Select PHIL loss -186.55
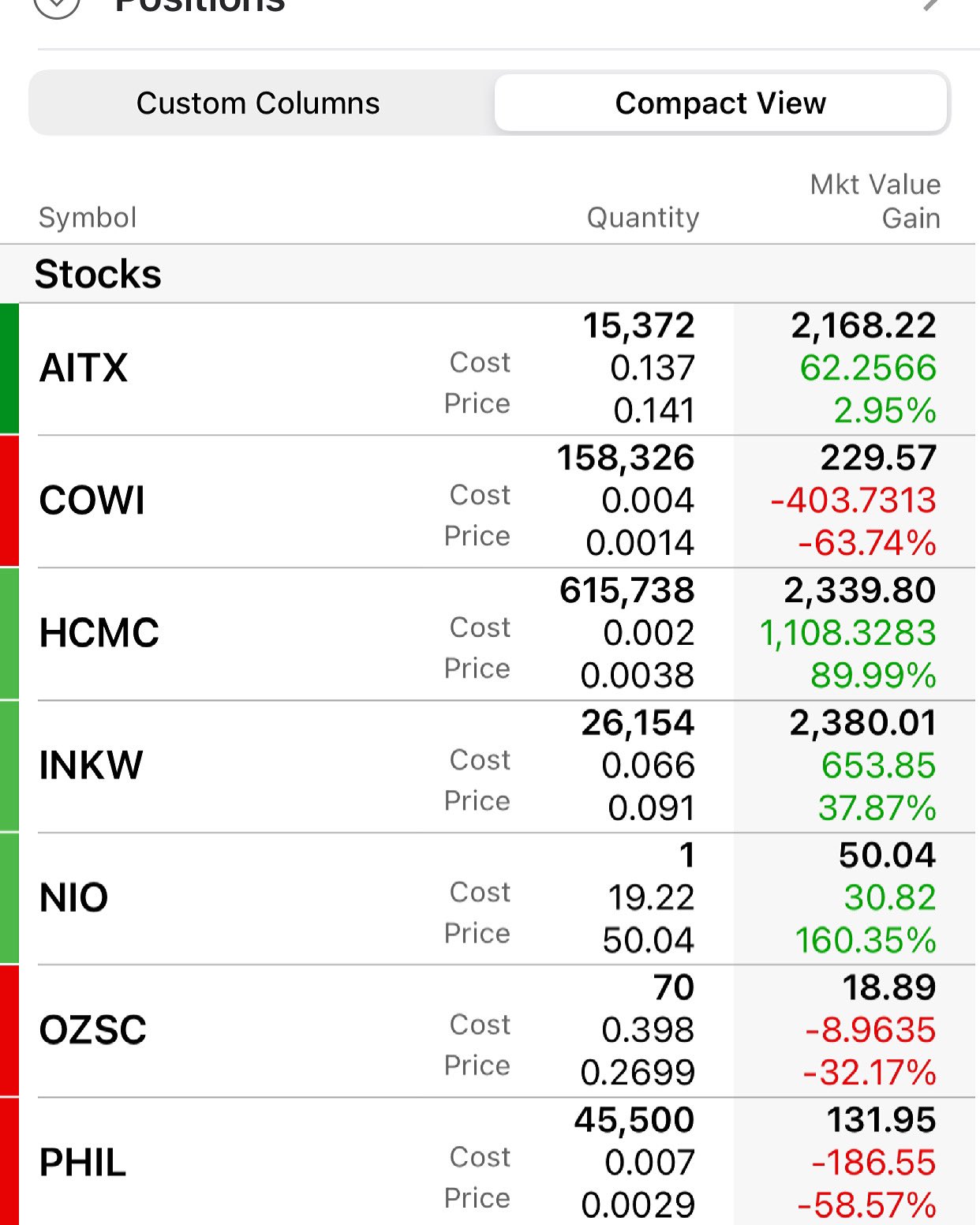Viewport: 980px width, 1225px height. (873, 1163)
